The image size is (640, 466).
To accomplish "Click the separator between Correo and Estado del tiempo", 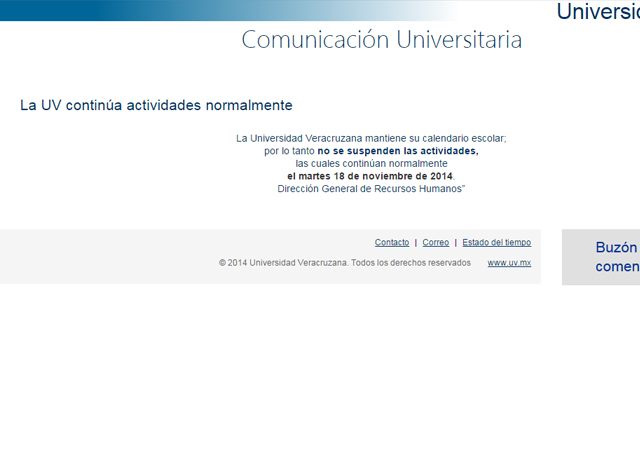I will [456, 243].
